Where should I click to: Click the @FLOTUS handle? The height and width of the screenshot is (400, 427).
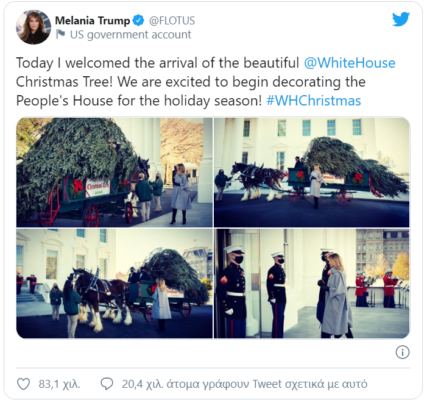(172, 21)
